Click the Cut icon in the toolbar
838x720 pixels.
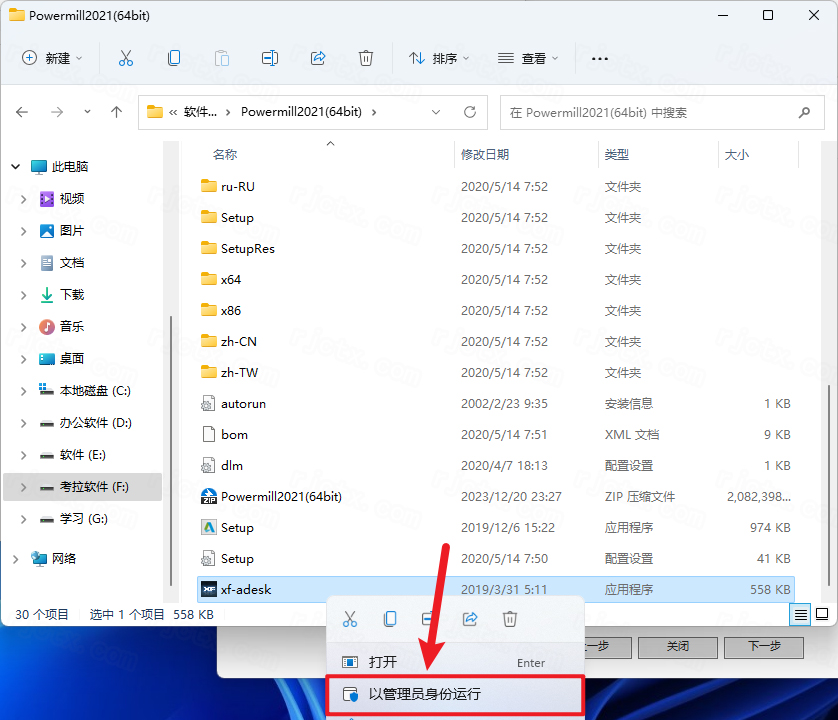pyautogui.click(x=126, y=58)
